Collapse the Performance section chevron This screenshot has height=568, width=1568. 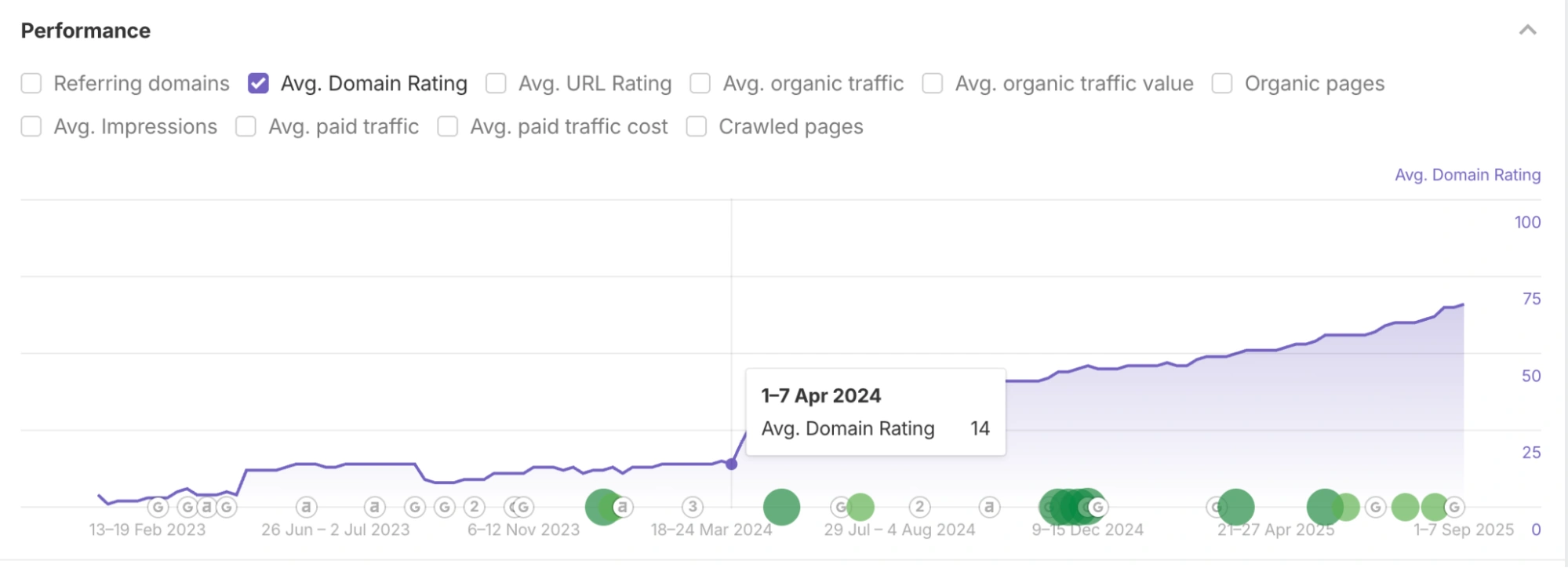tap(1526, 31)
